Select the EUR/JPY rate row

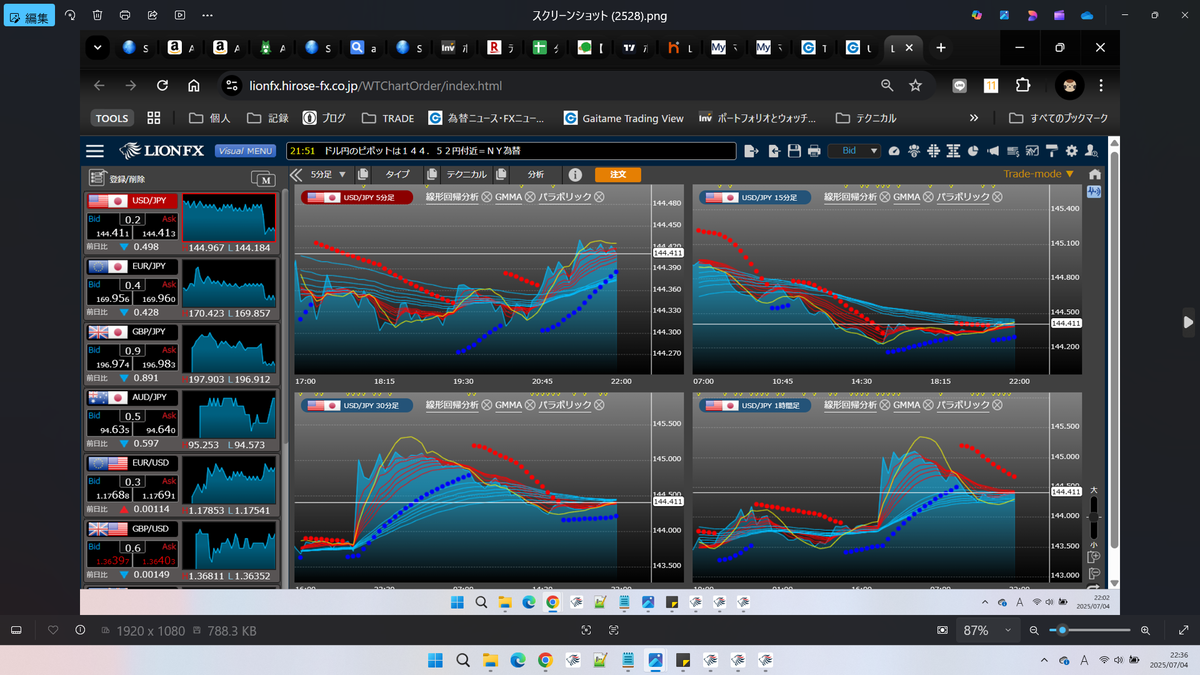coord(181,288)
